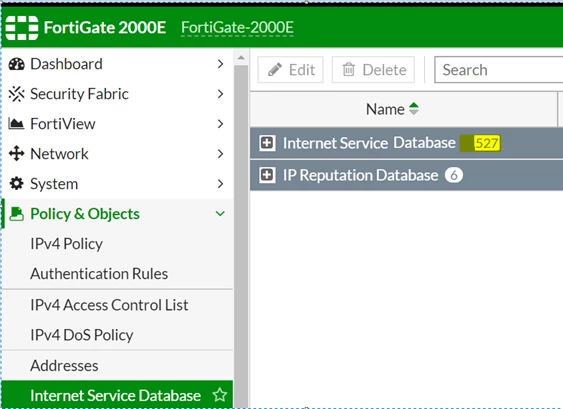The height and width of the screenshot is (409, 563).
Task: Expand the Dashboard menu chevron
Action: [x=220, y=64]
